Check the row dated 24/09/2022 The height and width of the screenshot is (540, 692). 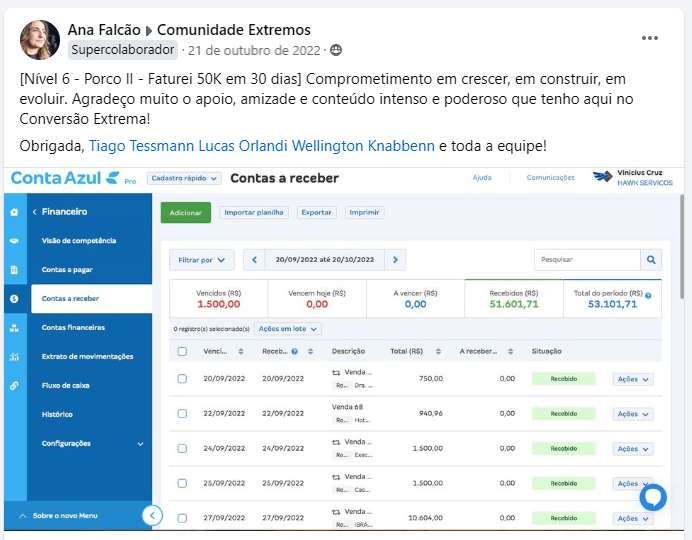(x=182, y=448)
